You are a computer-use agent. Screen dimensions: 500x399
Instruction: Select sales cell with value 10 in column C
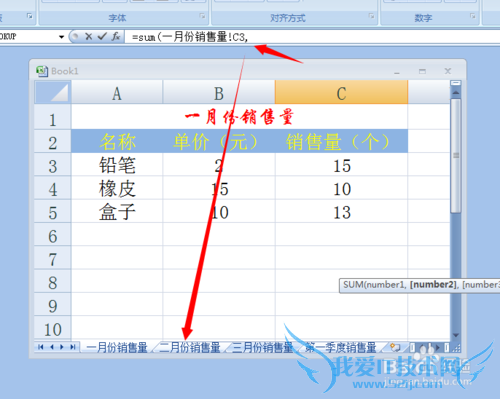coord(341,188)
